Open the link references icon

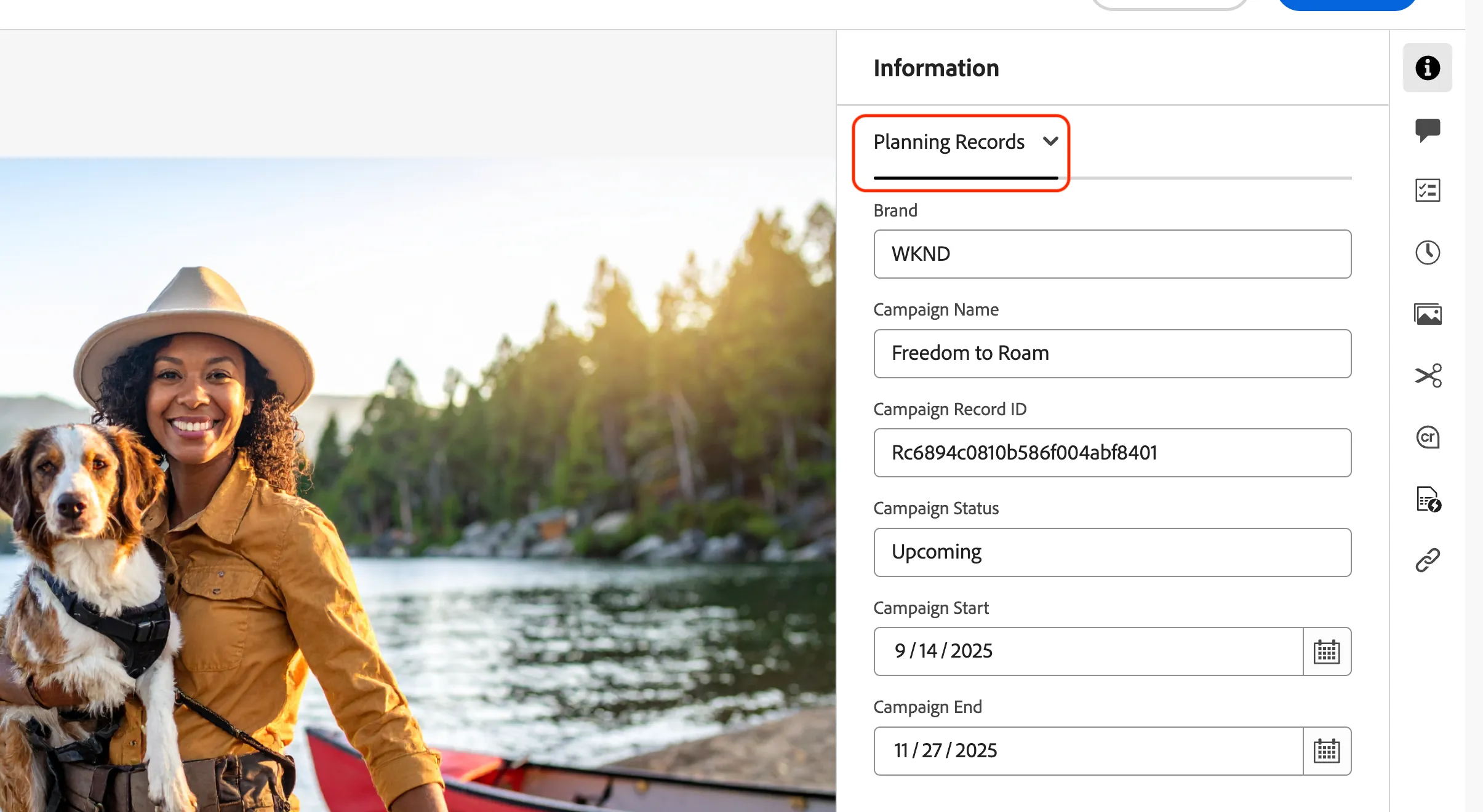click(x=1427, y=560)
